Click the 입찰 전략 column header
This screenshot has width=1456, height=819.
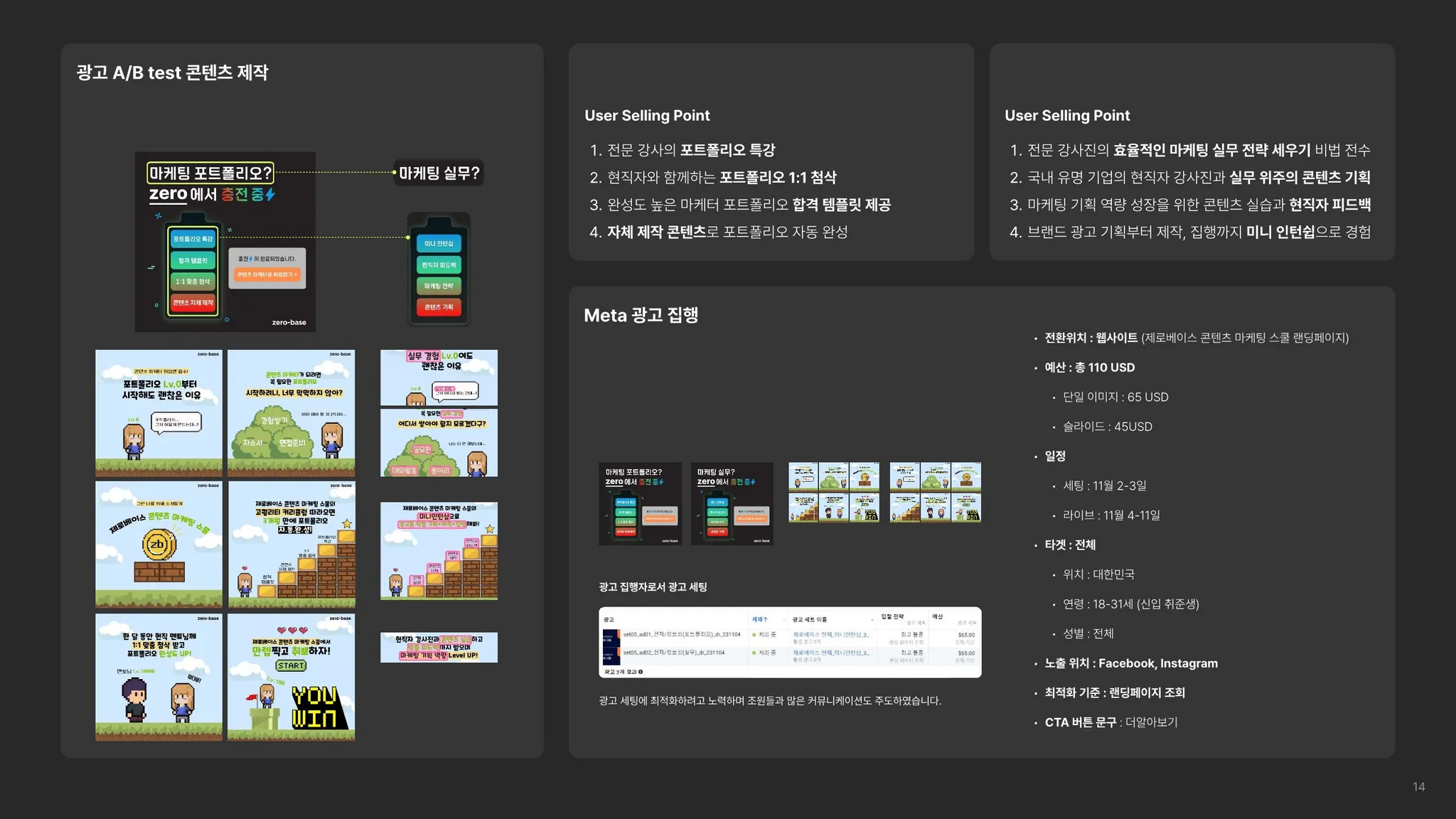(892, 616)
